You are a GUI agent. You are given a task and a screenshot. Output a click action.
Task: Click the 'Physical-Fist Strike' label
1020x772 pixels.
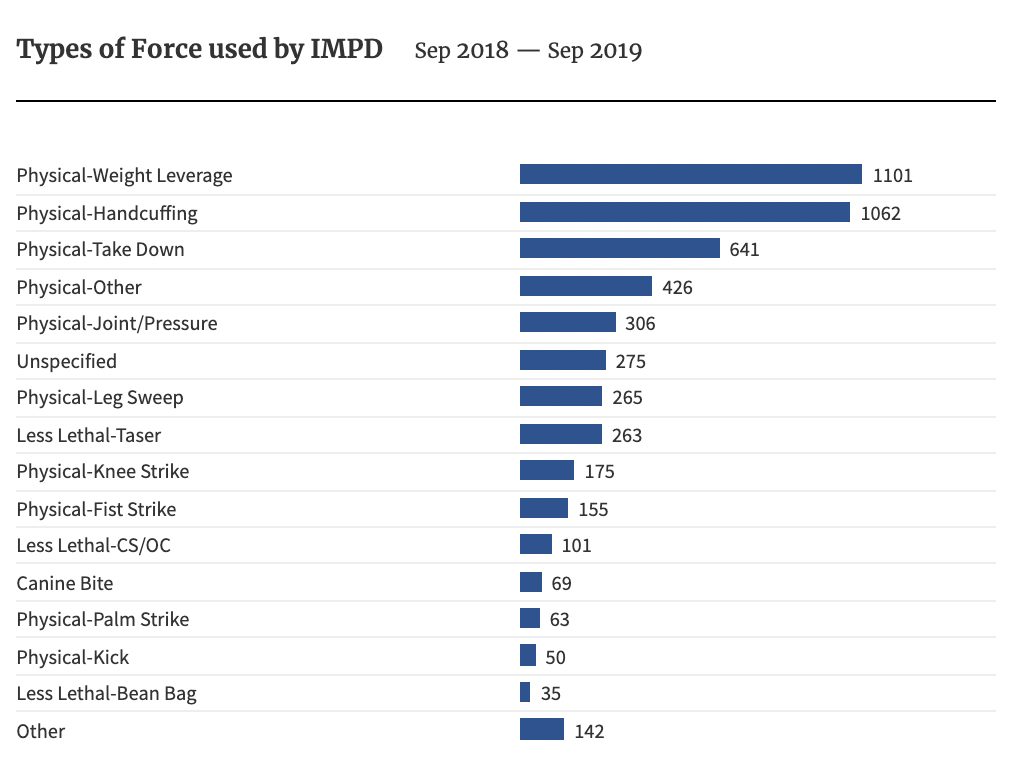click(96, 509)
